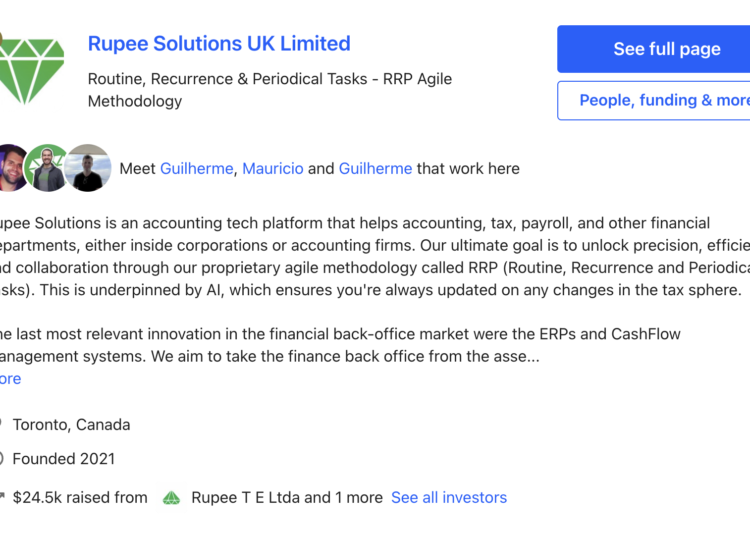
Task: Open the Rupee Solutions UK Limited title link
Action: (x=219, y=44)
